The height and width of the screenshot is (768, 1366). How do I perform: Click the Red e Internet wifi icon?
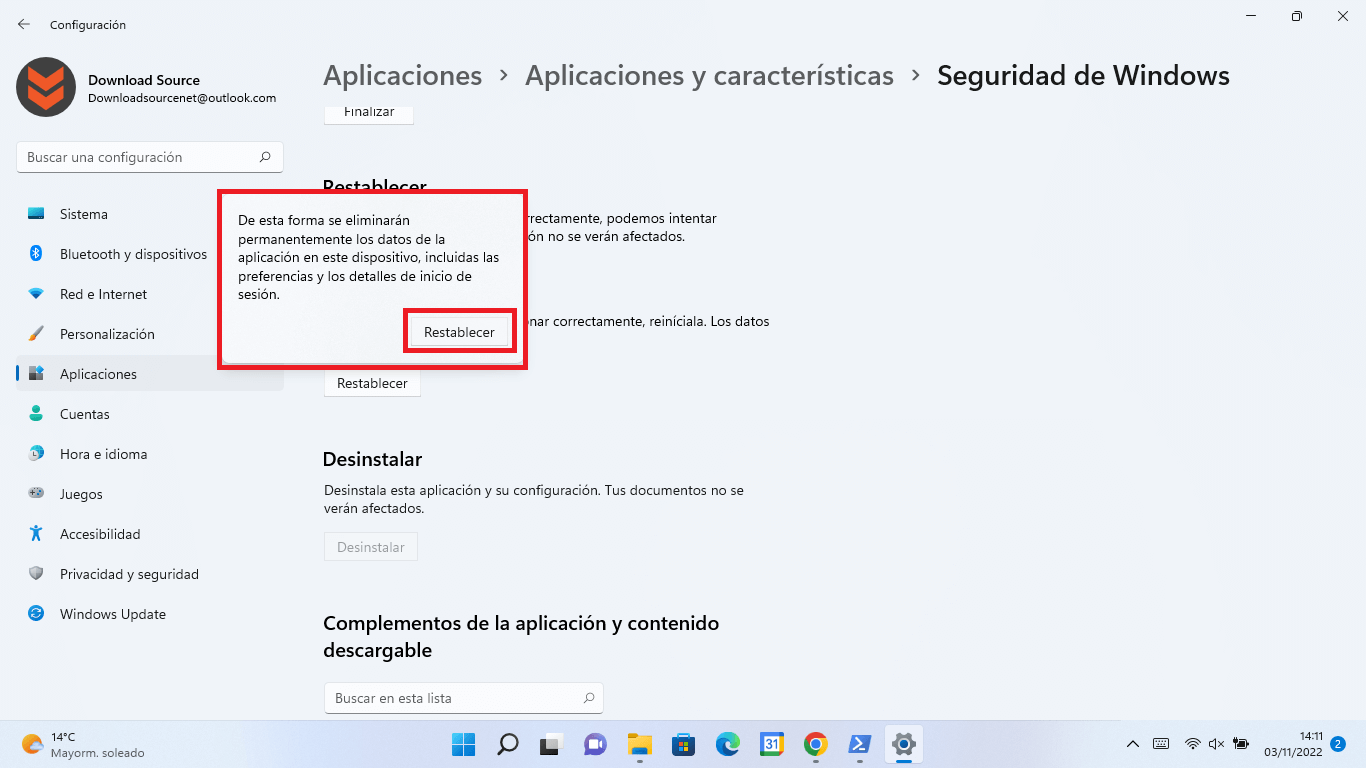tap(36, 294)
